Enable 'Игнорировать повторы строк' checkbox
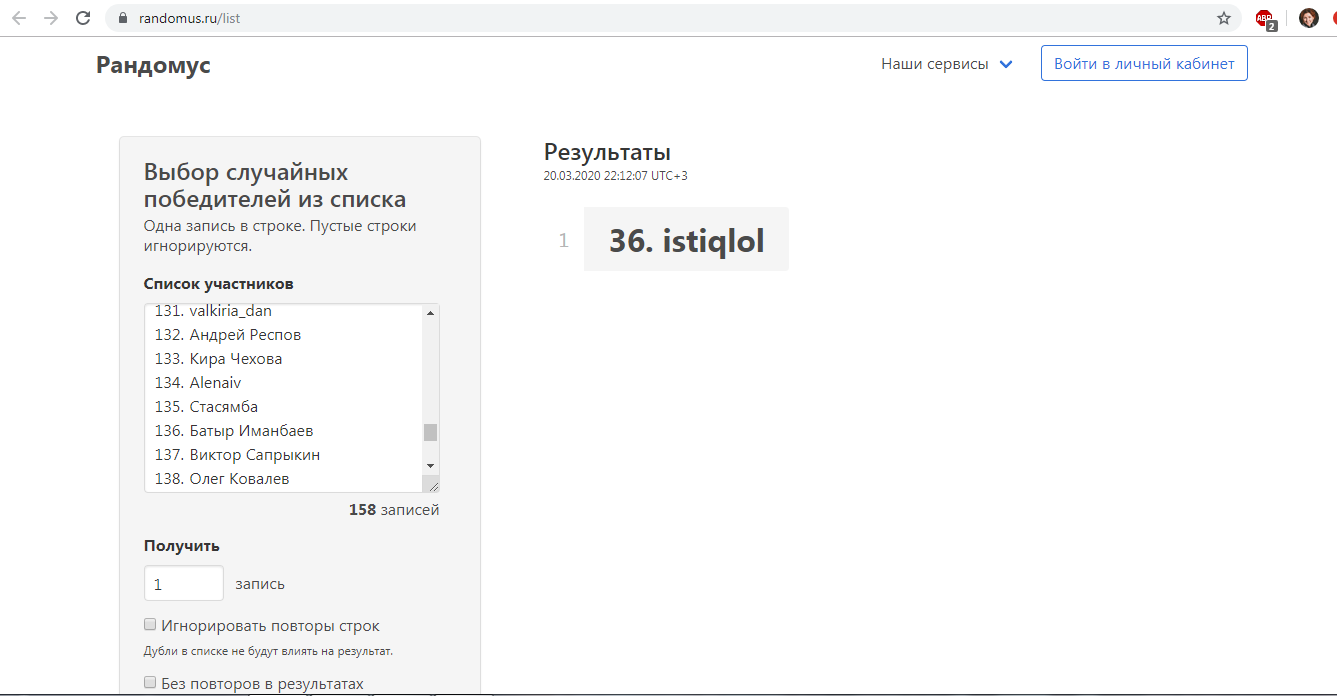The image size is (1337, 696). (150, 625)
